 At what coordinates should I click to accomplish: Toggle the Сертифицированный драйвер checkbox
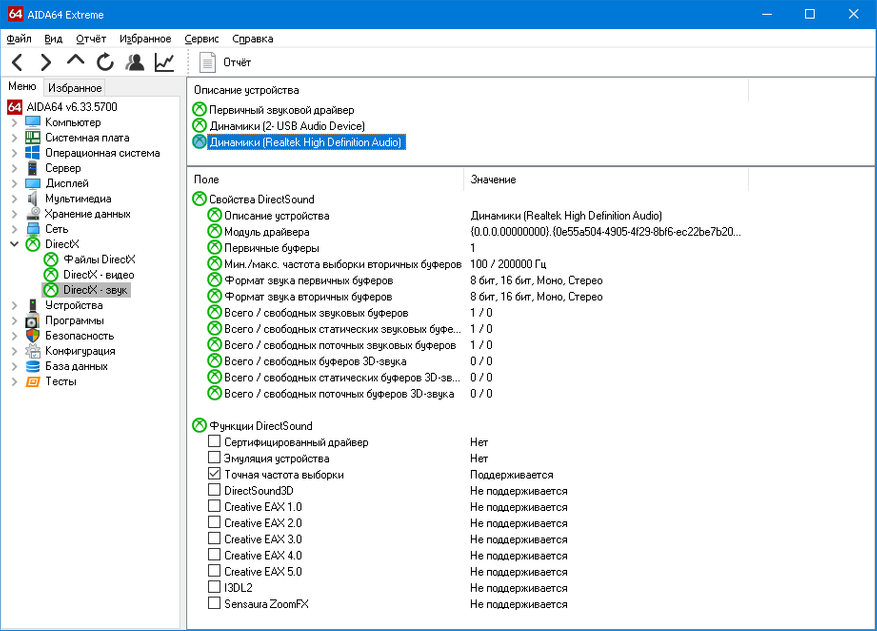coord(214,441)
